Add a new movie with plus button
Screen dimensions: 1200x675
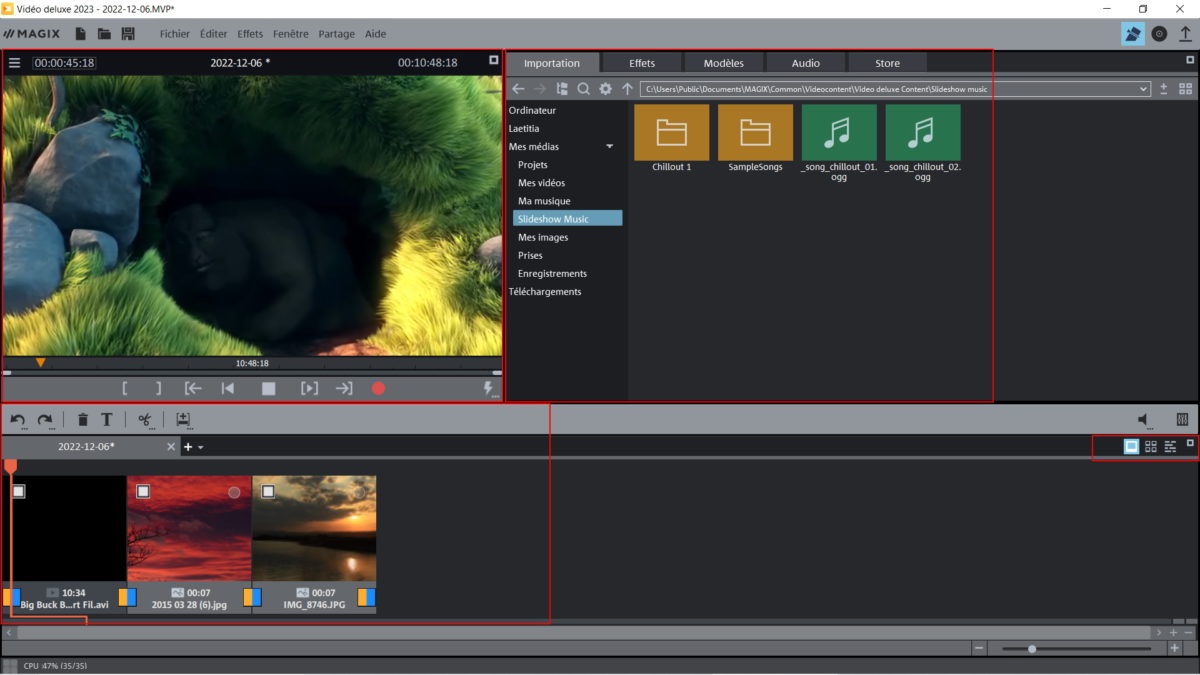[188, 447]
